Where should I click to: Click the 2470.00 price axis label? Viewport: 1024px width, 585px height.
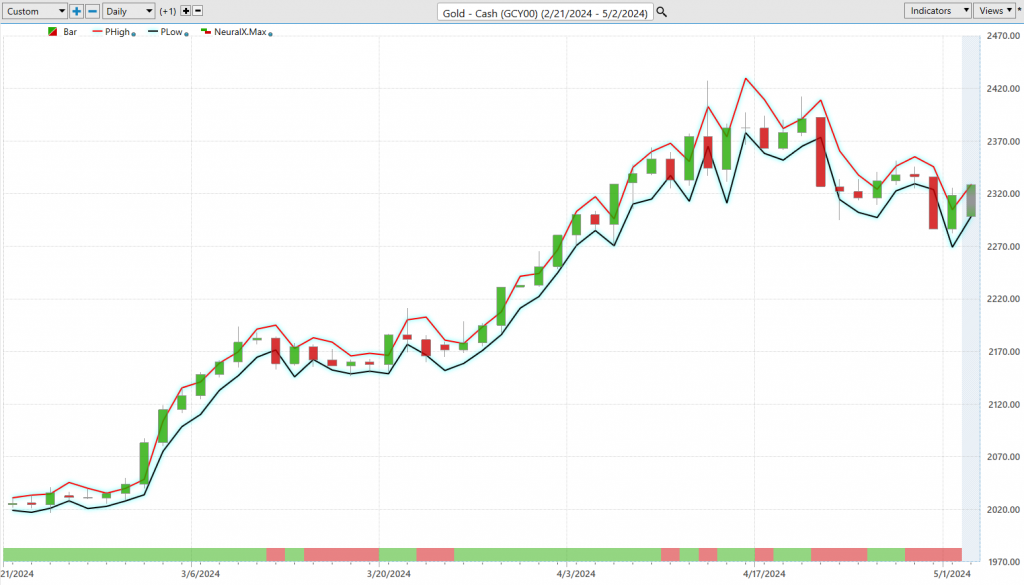coord(1003,36)
